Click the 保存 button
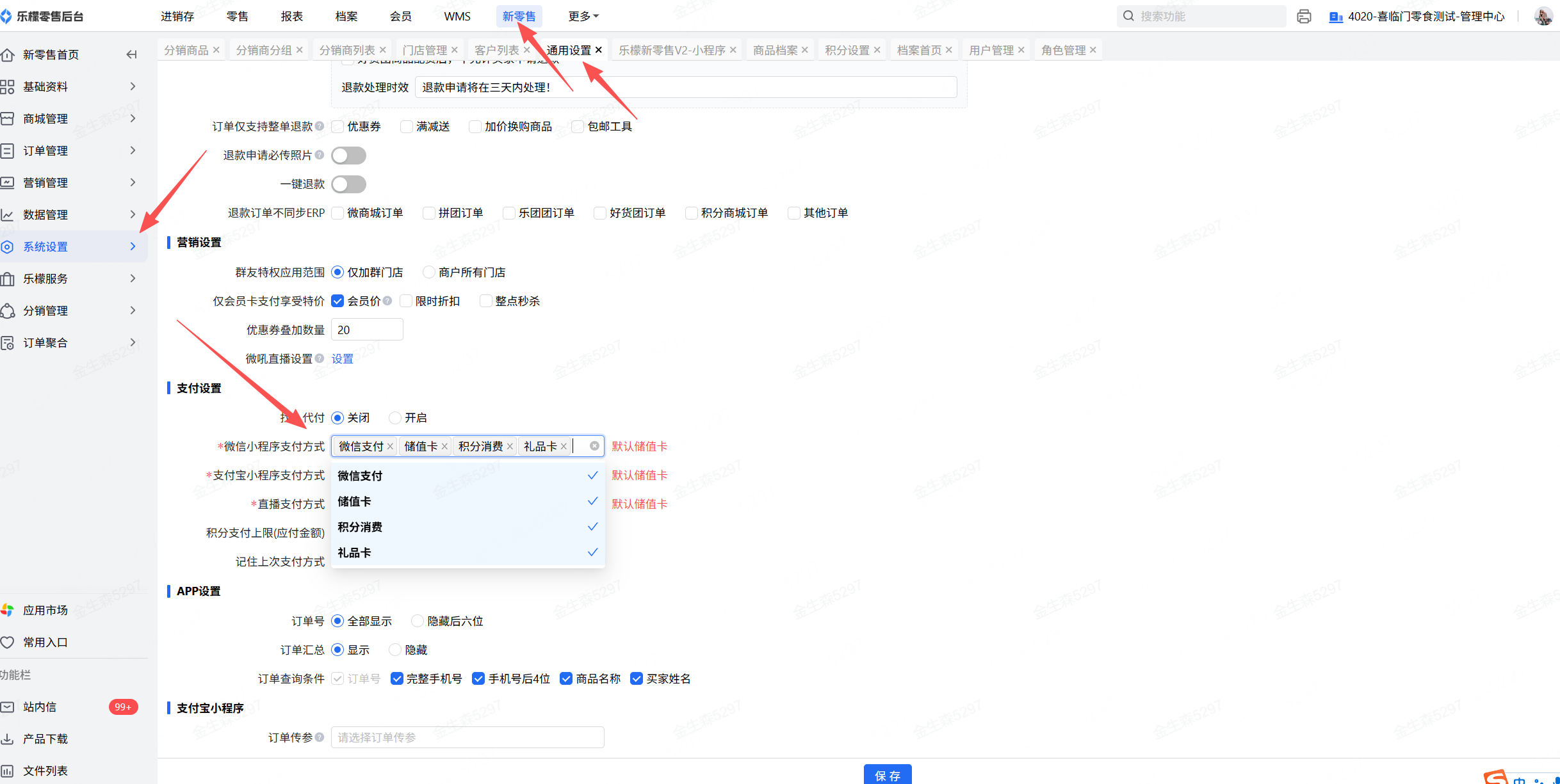 click(x=887, y=774)
